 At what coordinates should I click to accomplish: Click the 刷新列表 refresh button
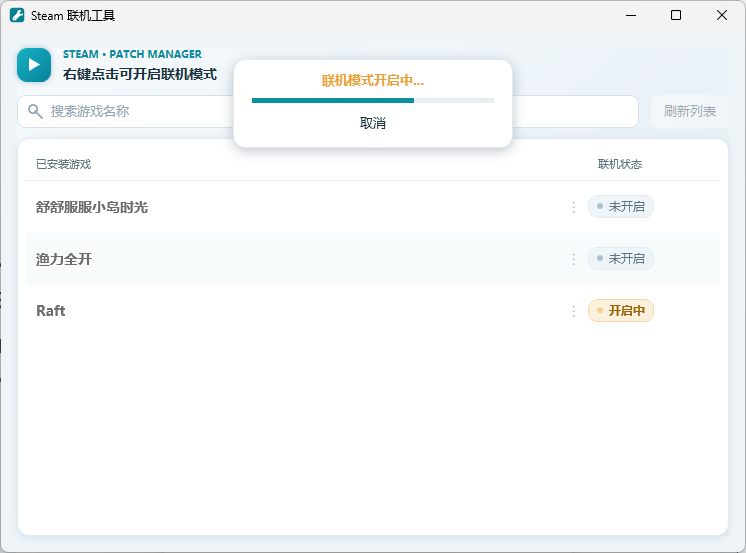tap(689, 111)
